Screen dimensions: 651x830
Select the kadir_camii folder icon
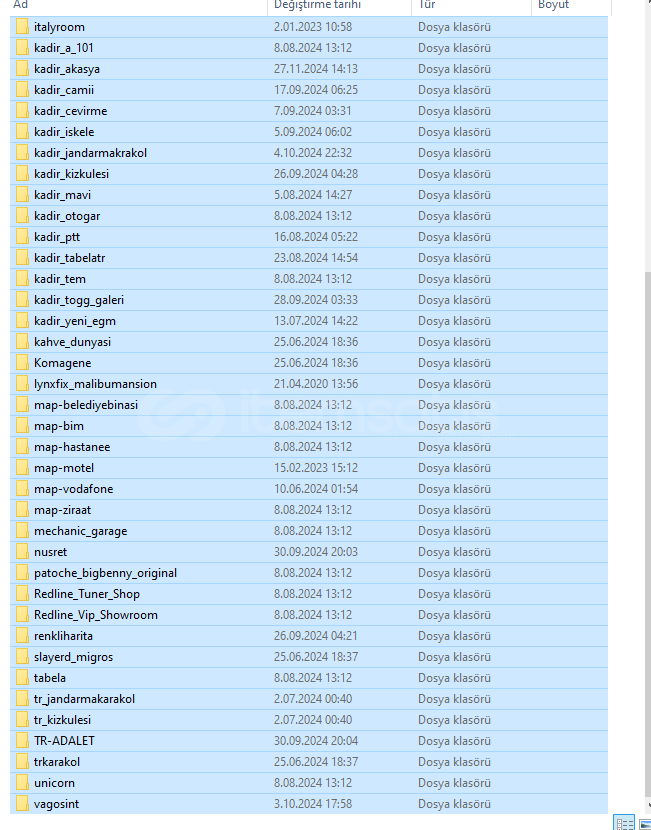pyautogui.click(x=22, y=89)
